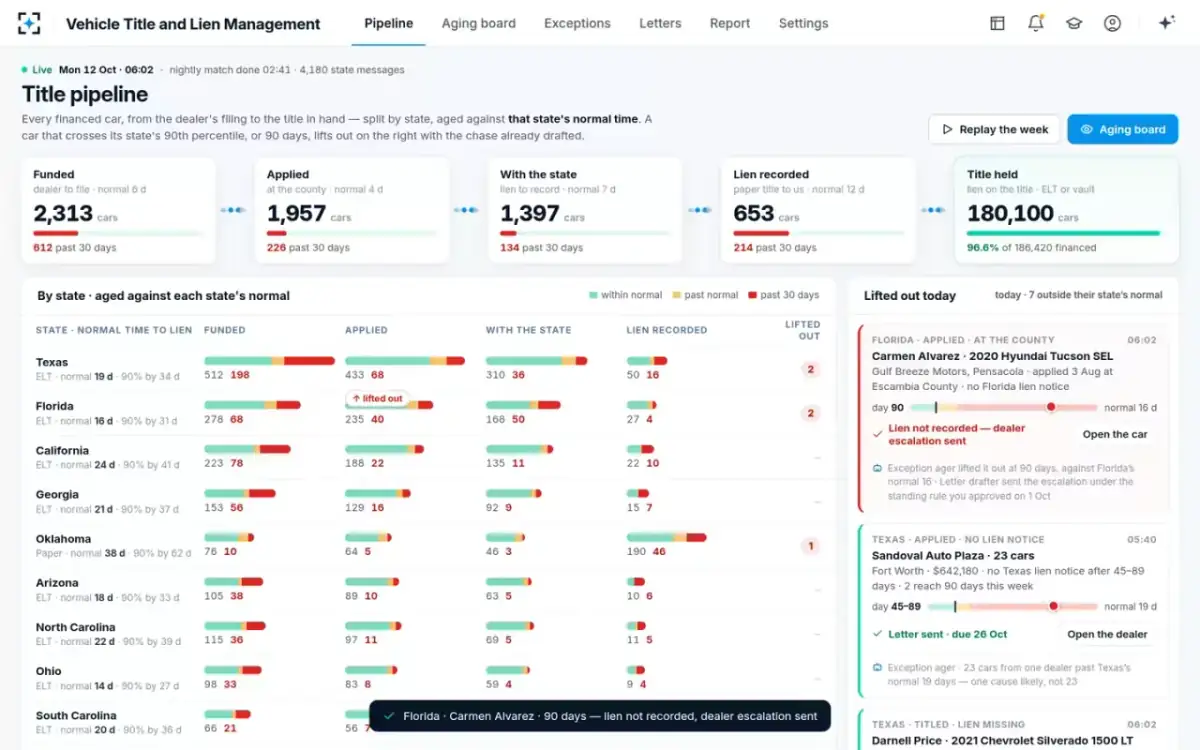Open the Lien recorded stage card

819,210
